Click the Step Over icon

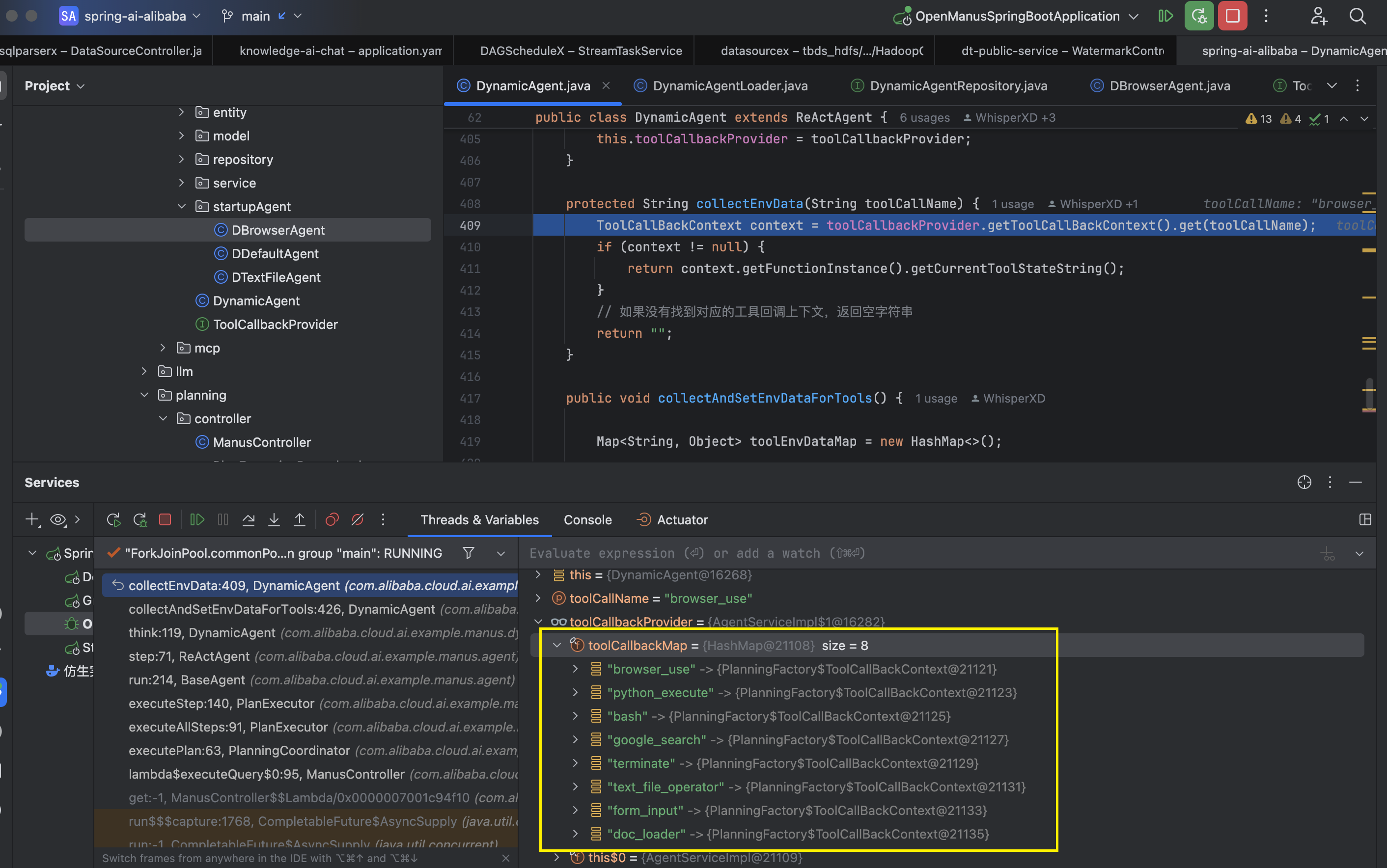point(248,519)
